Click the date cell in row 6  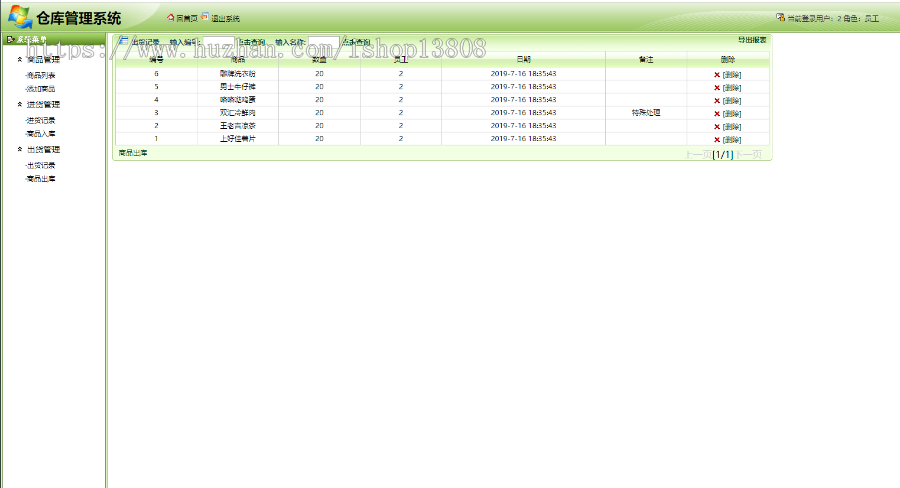[x=523, y=74]
